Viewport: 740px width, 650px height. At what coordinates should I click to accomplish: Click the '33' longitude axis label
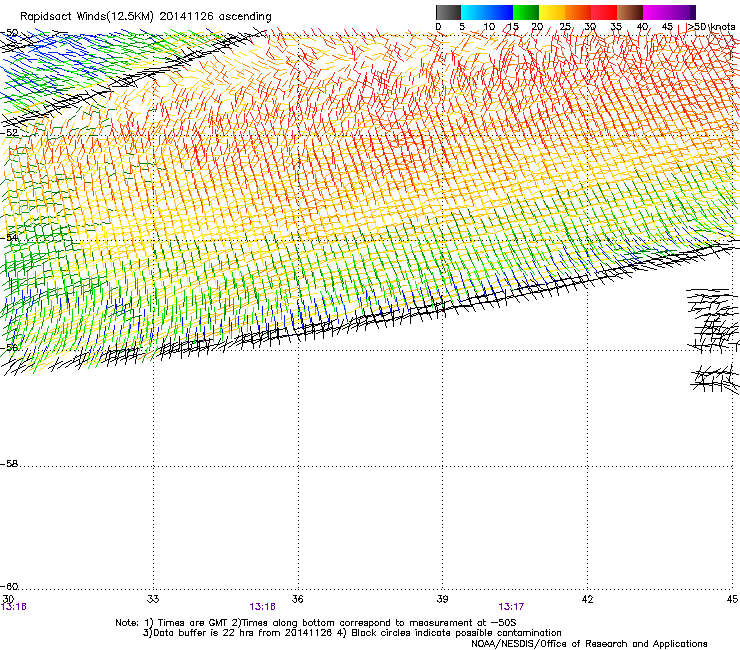153,599
